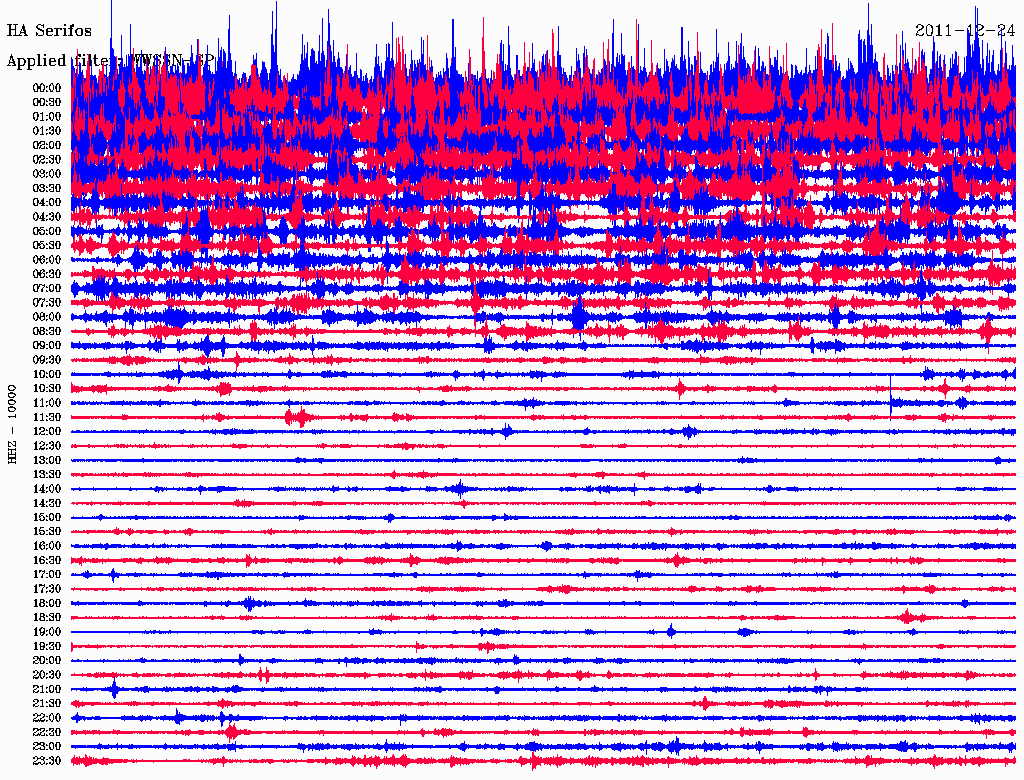
Task: Select the 15:30 time label
Action: click(47, 532)
